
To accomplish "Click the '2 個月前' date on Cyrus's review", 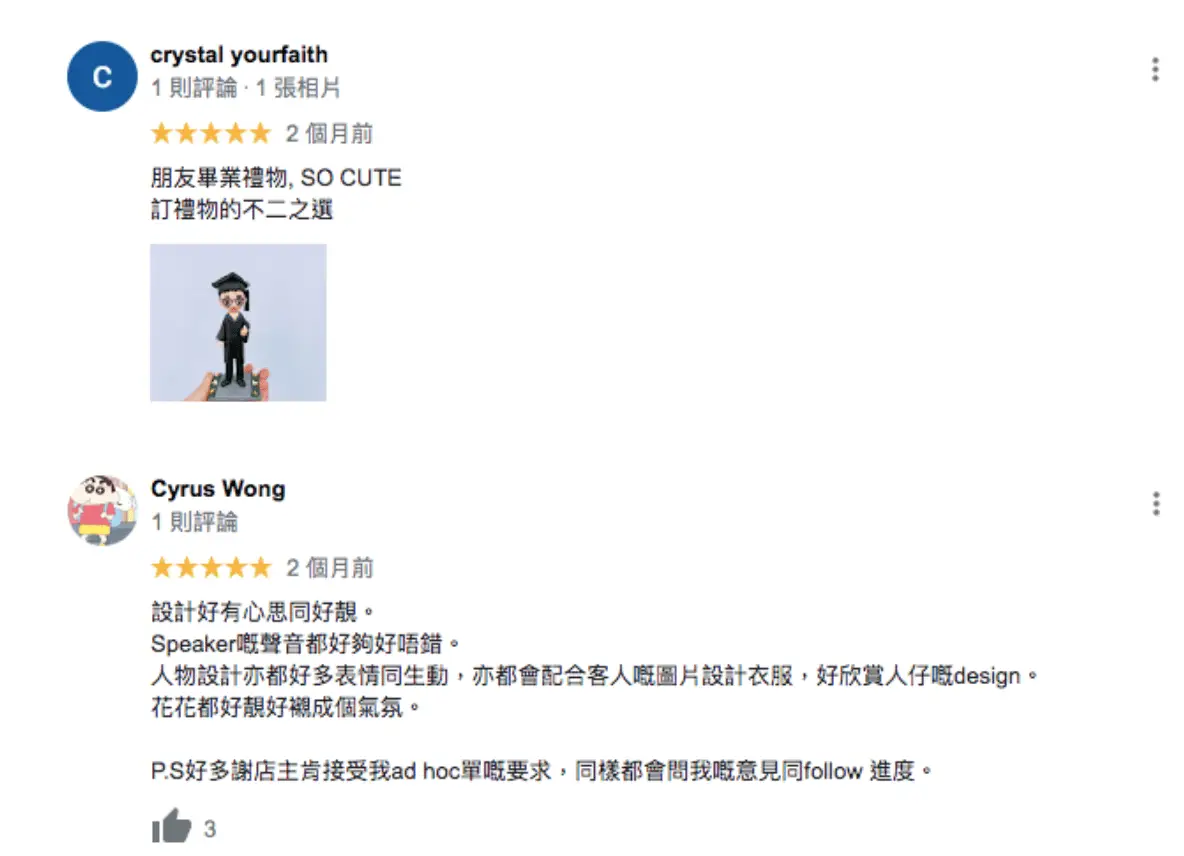I will 329,568.
